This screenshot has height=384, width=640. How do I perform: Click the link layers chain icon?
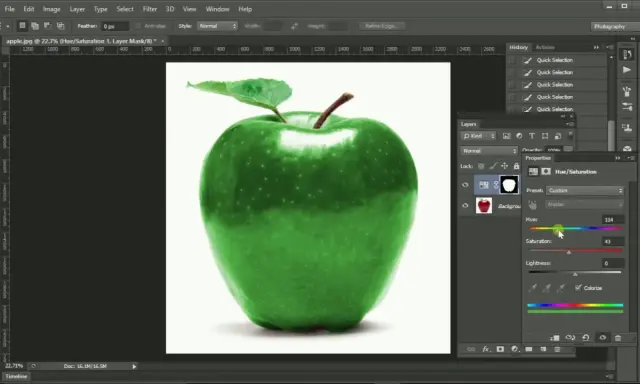[471, 349]
